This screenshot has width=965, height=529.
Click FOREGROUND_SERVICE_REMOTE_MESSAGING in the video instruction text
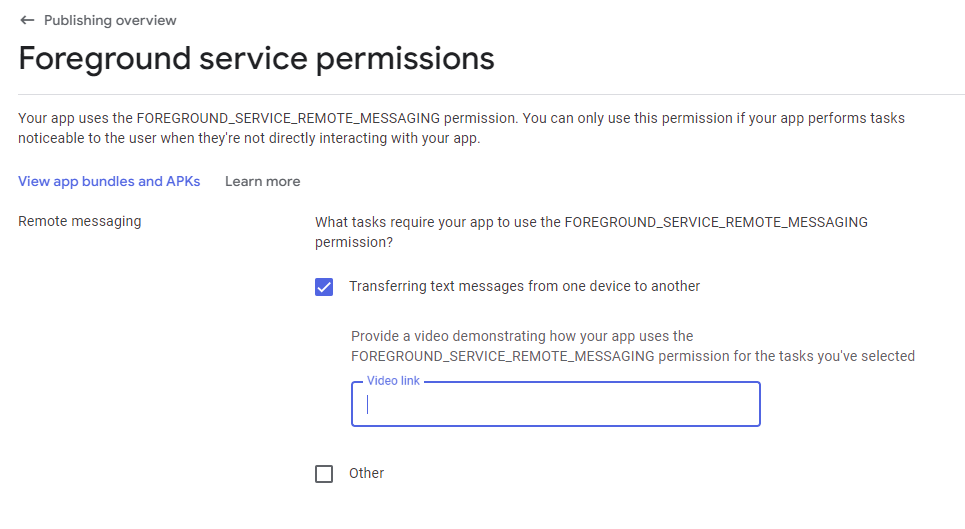[503, 356]
